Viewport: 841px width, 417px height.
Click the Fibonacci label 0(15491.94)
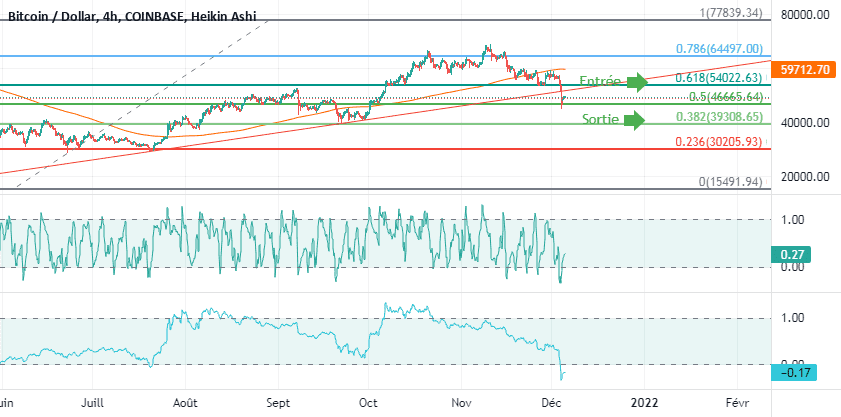(x=731, y=182)
